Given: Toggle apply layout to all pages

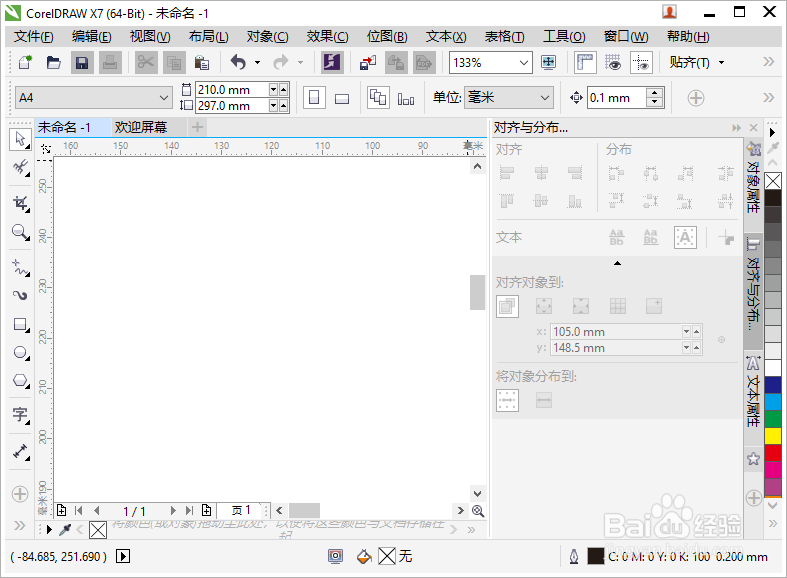Looking at the screenshot, I should pos(378,98).
